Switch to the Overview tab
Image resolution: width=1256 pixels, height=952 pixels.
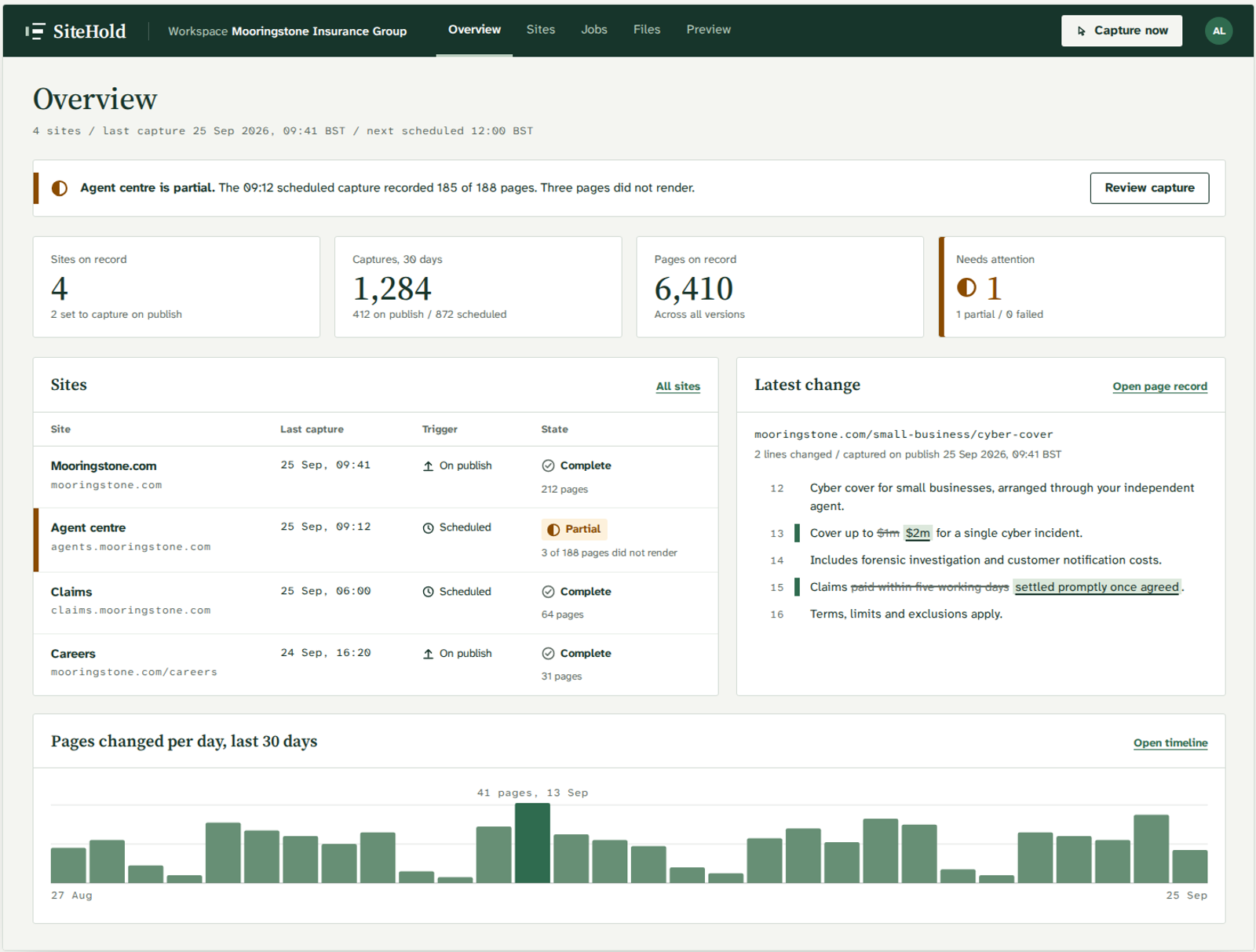tap(474, 30)
